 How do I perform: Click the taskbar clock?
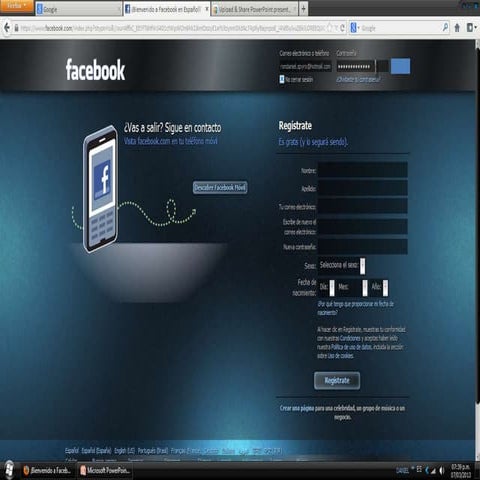pos(461,470)
